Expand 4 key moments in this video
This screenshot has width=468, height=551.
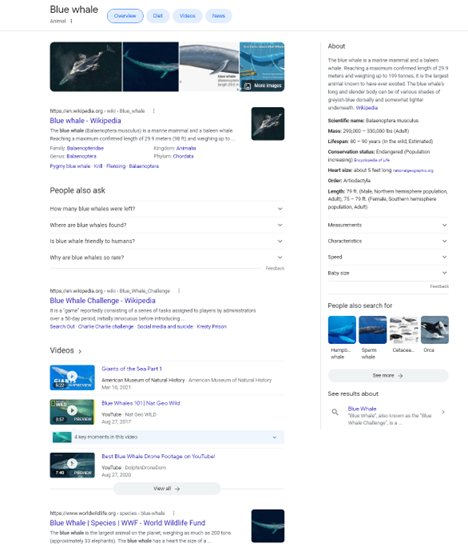167,437
